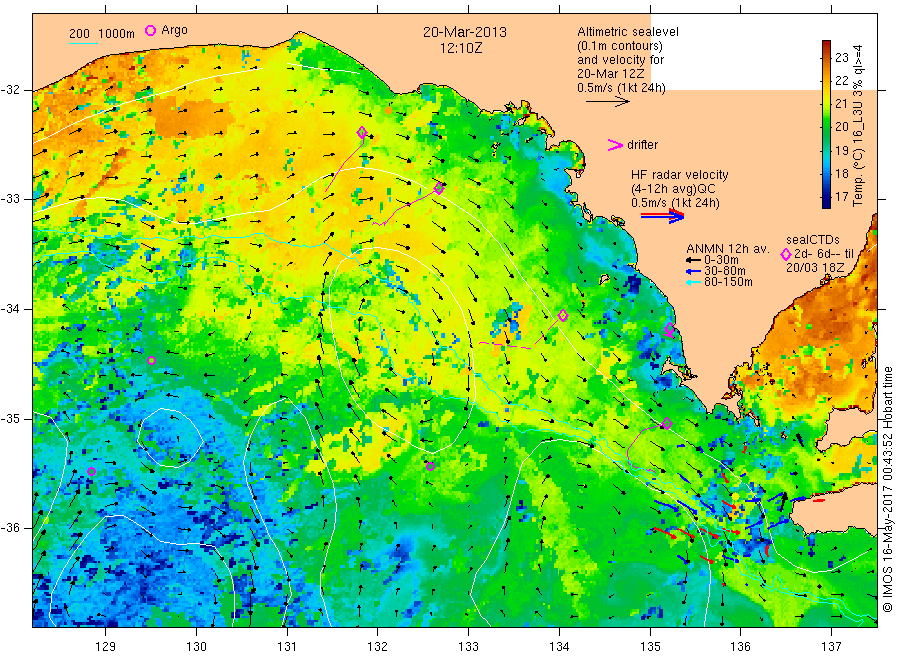This screenshot has height=660, width=900.
Task: Click the blue 30-80m ANMN arrow symbol
Action: click(693, 271)
